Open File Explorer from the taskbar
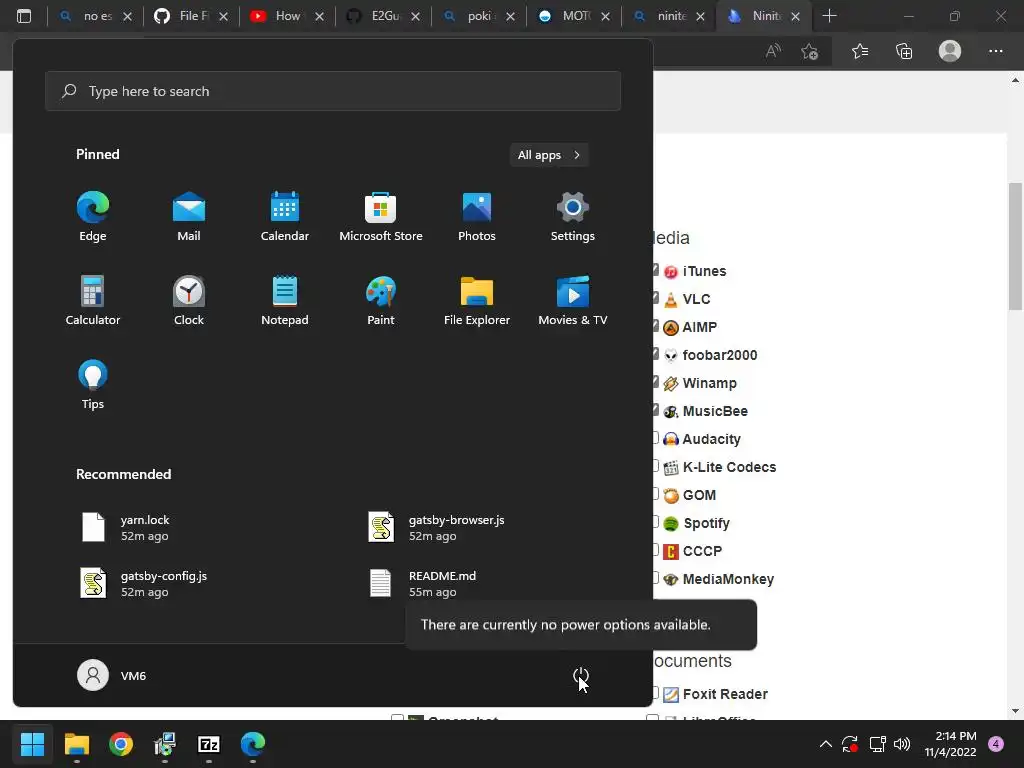1024x768 pixels. [x=76, y=744]
